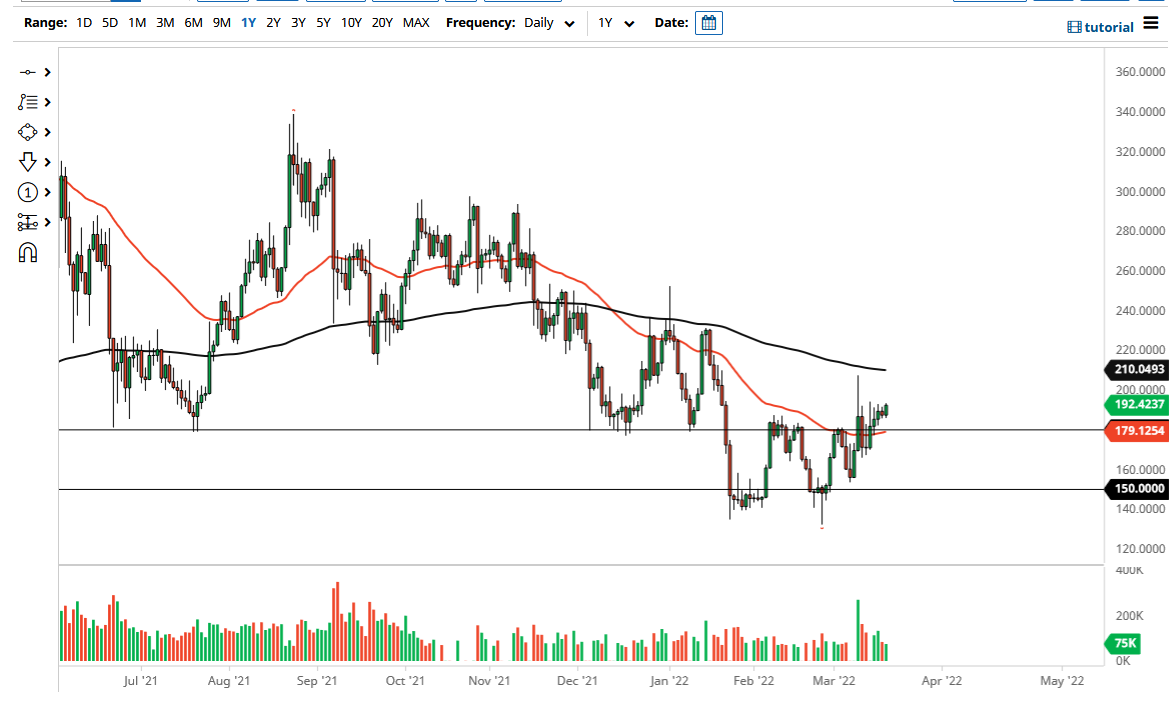The height and width of the screenshot is (708, 1174).
Task: Enable magnet snapping mode
Action: coord(27,252)
